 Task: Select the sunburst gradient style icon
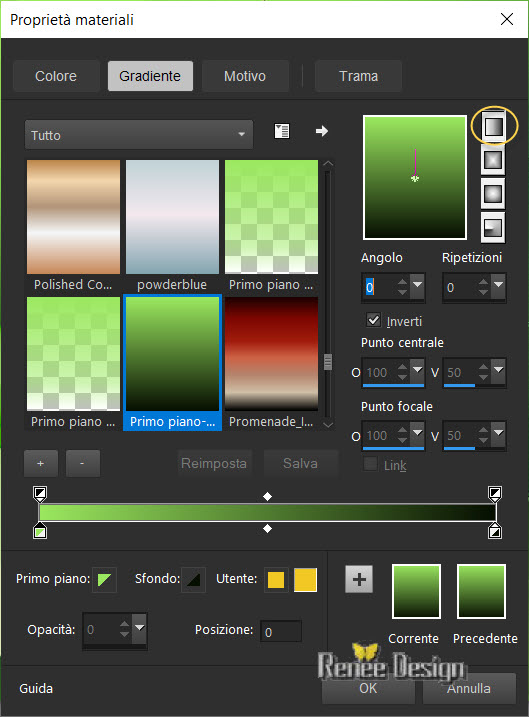493,194
